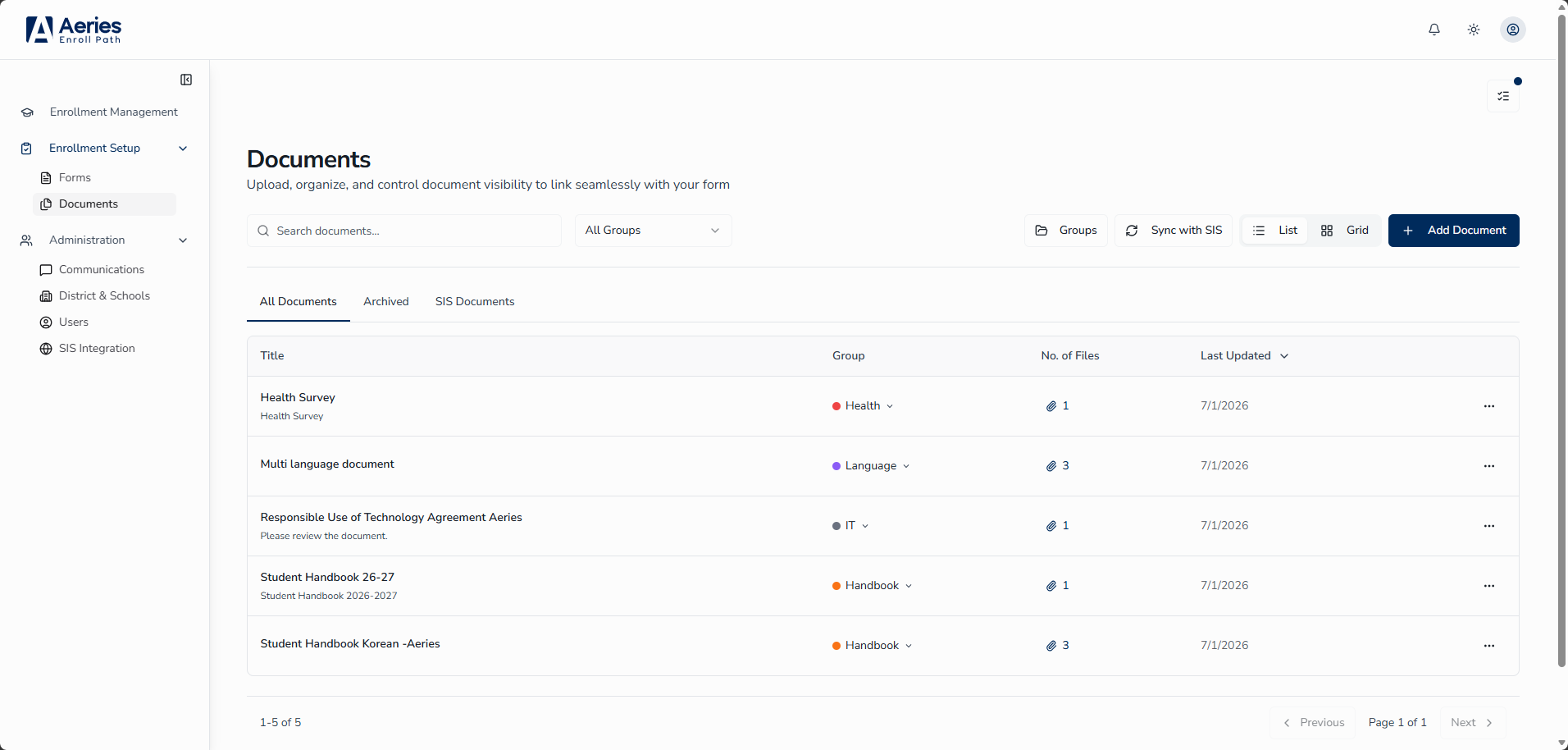Select All Documents tab
The width and height of the screenshot is (1568, 750).
click(299, 301)
